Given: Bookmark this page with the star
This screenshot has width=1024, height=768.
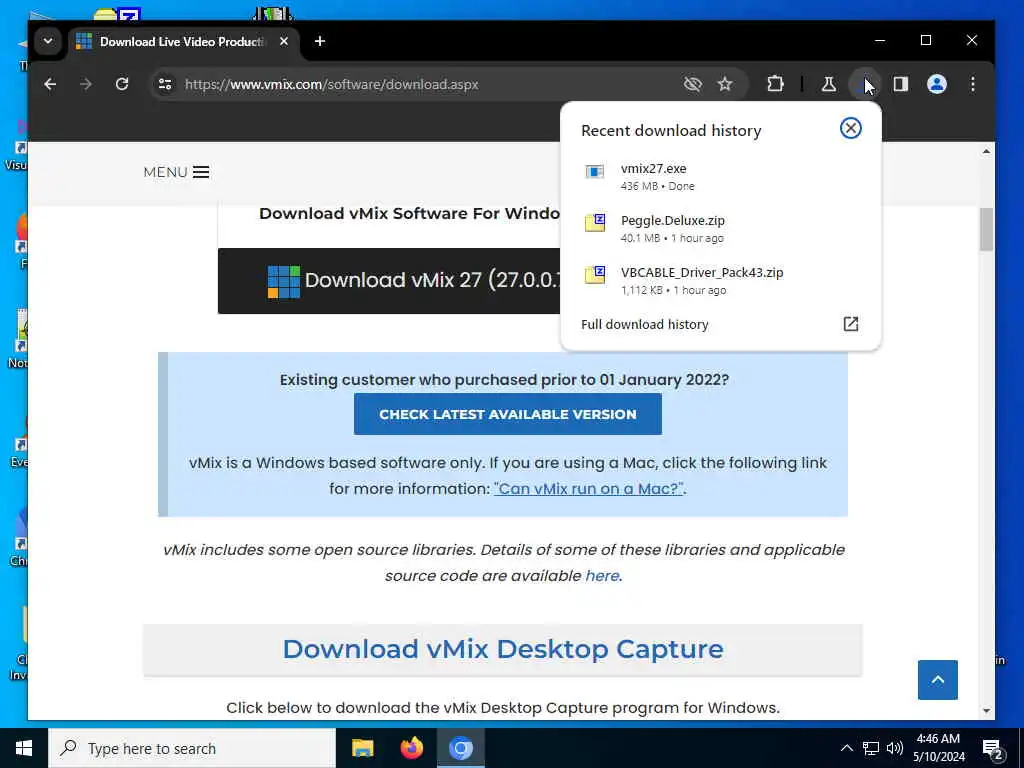Looking at the screenshot, I should (725, 84).
